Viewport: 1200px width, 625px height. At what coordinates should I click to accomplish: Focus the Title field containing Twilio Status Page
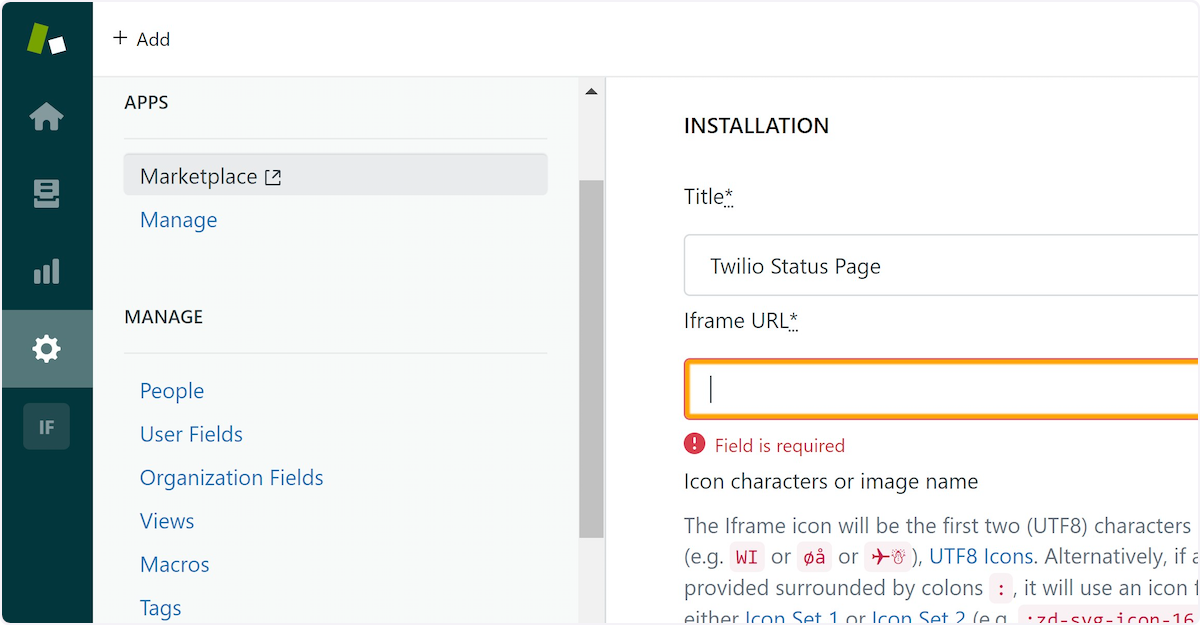(x=941, y=266)
